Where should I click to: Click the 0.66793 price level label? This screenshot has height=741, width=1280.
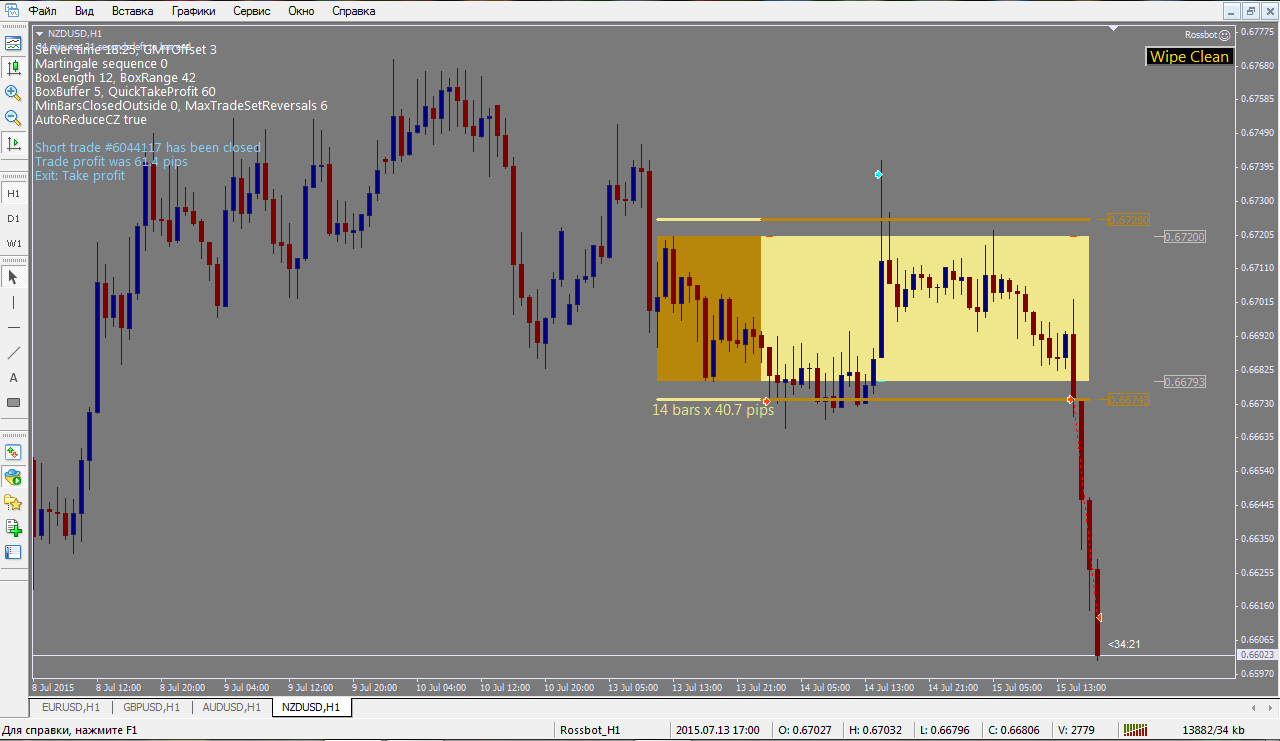pos(1185,382)
